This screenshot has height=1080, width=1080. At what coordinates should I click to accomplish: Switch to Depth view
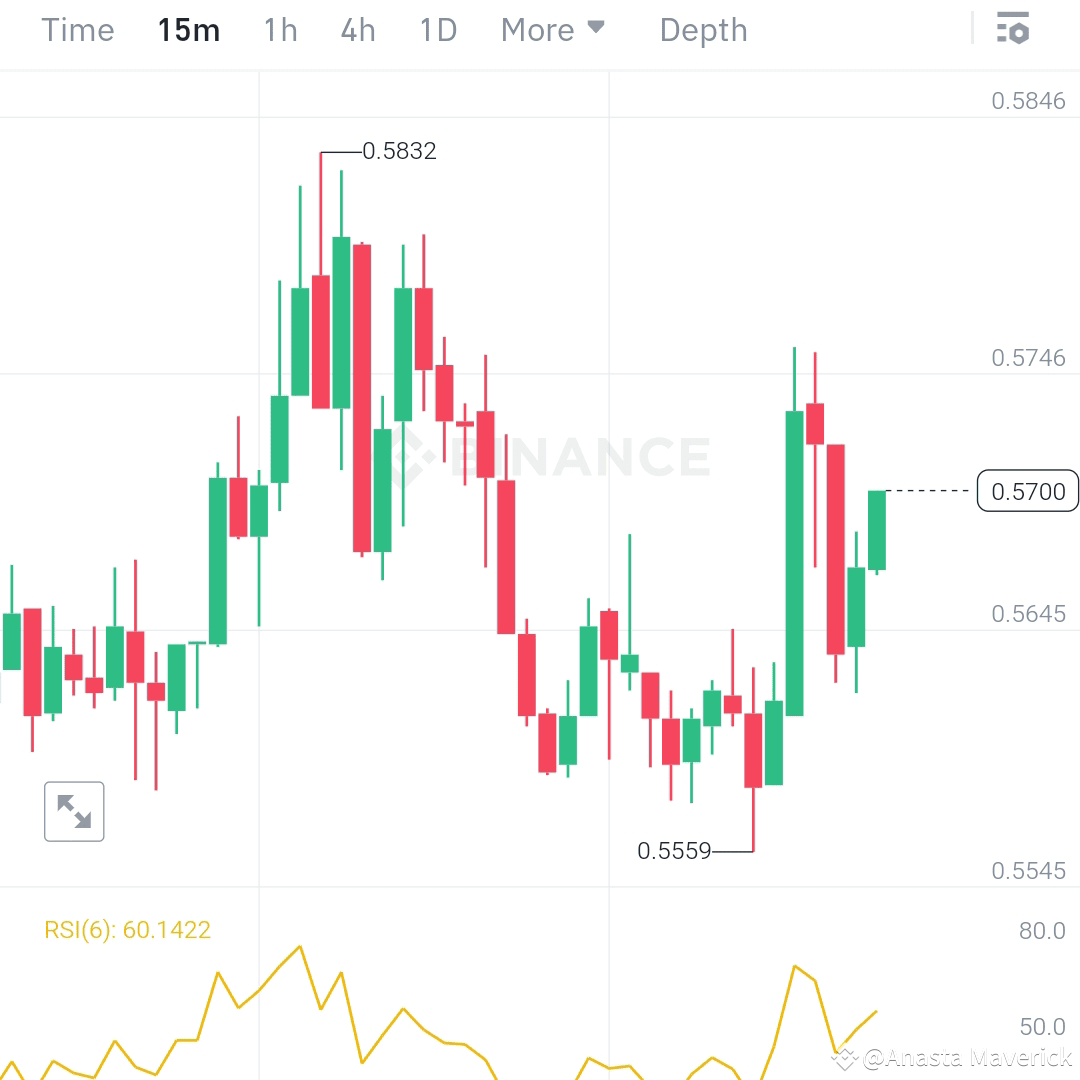(703, 30)
